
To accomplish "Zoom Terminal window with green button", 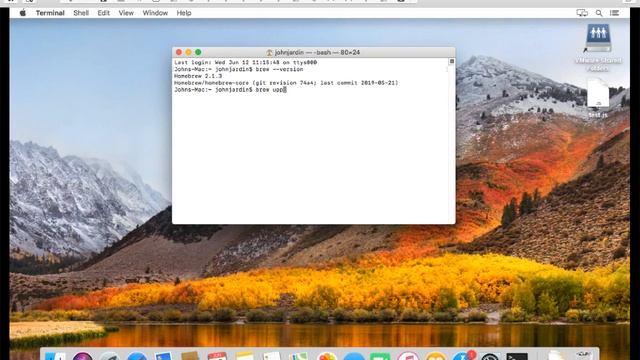I will click(198, 52).
